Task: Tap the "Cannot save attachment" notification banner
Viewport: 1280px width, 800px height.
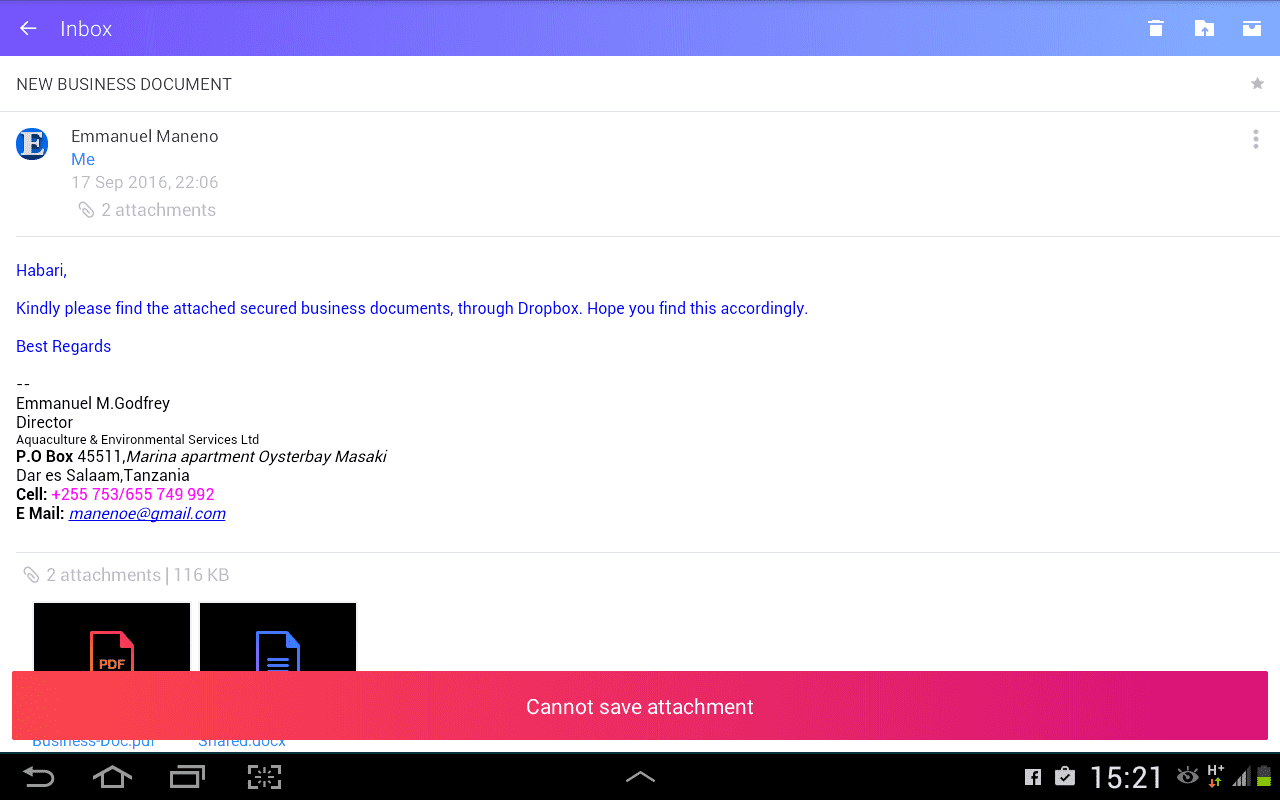Action: coord(640,706)
